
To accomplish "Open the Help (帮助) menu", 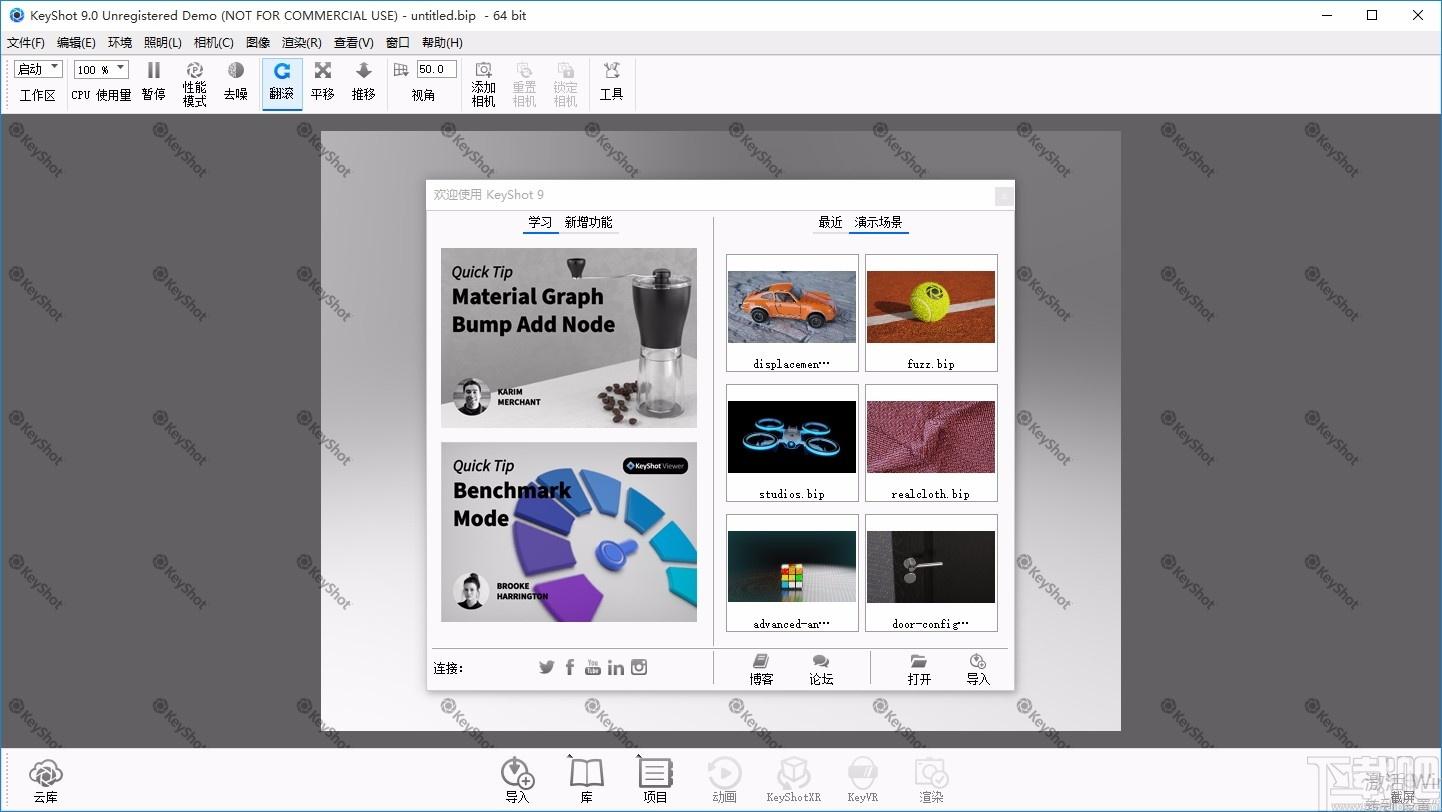I will click(x=442, y=43).
